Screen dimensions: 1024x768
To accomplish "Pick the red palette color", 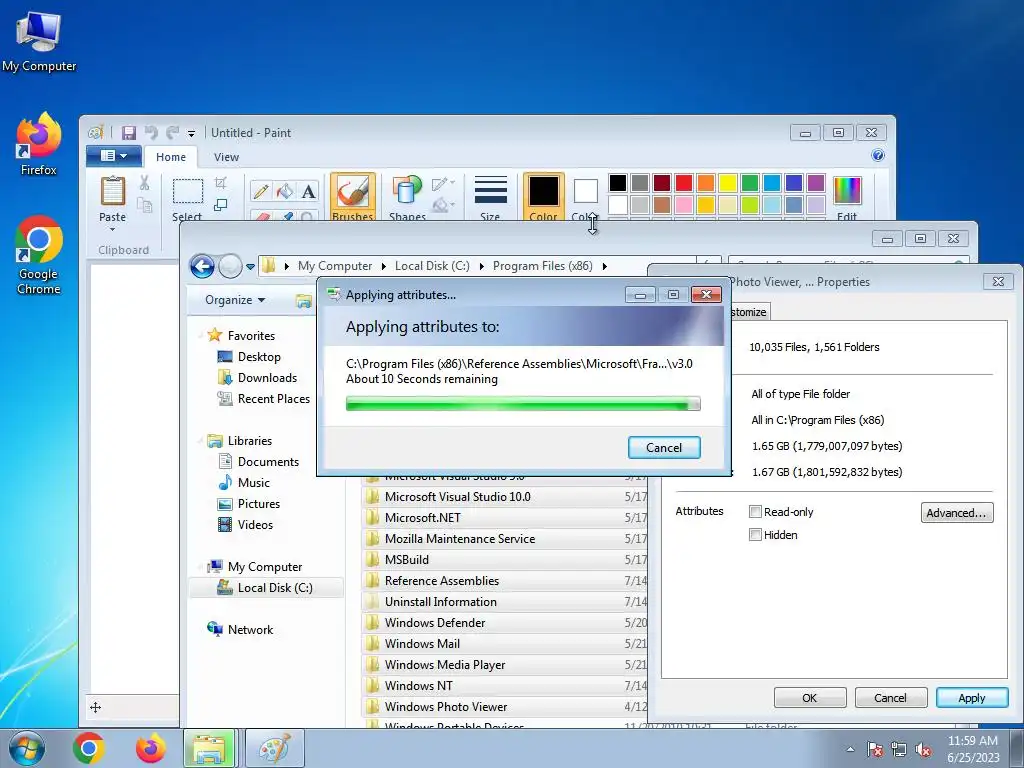I will point(684,183).
